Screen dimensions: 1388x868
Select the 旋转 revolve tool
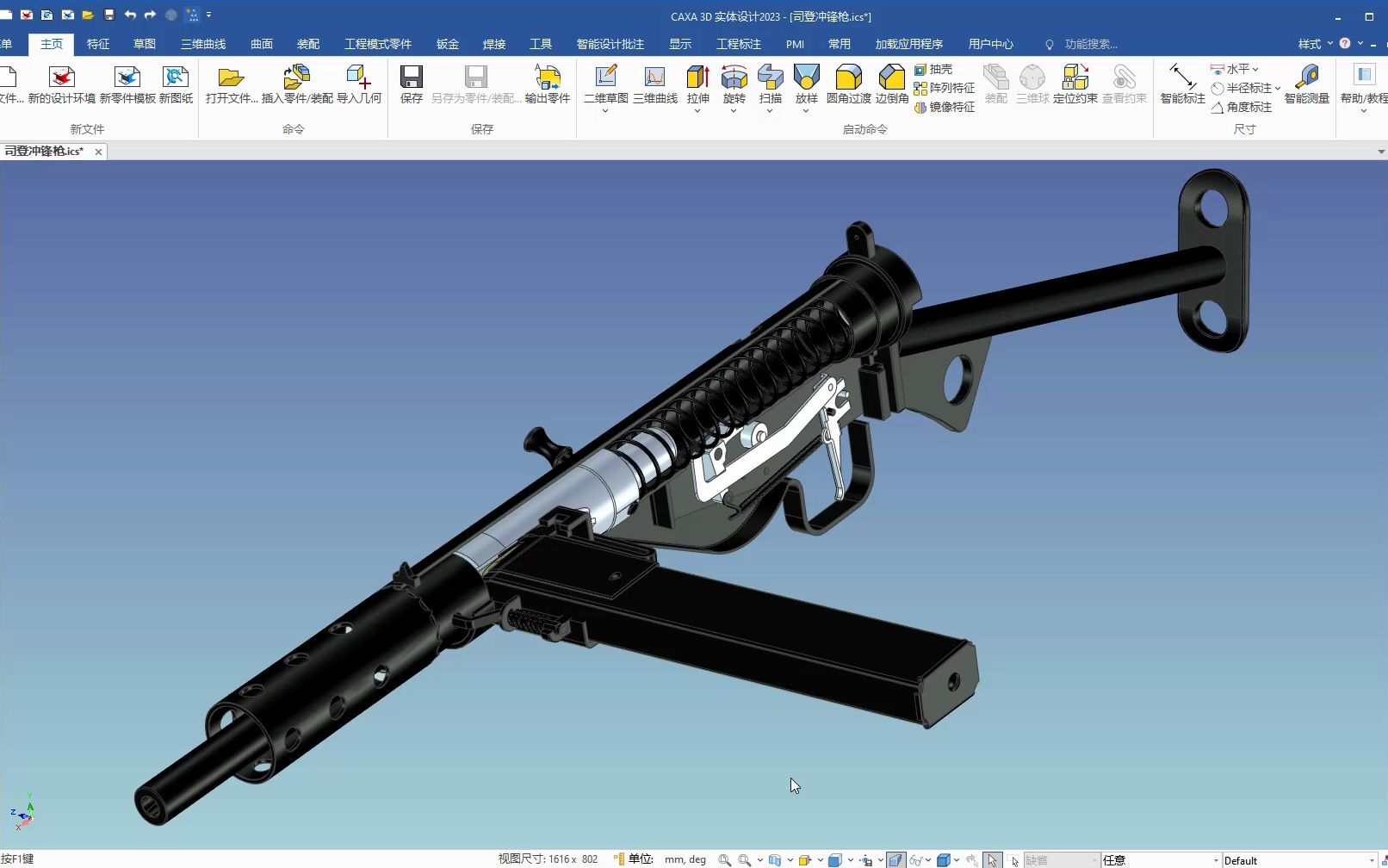click(x=734, y=78)
